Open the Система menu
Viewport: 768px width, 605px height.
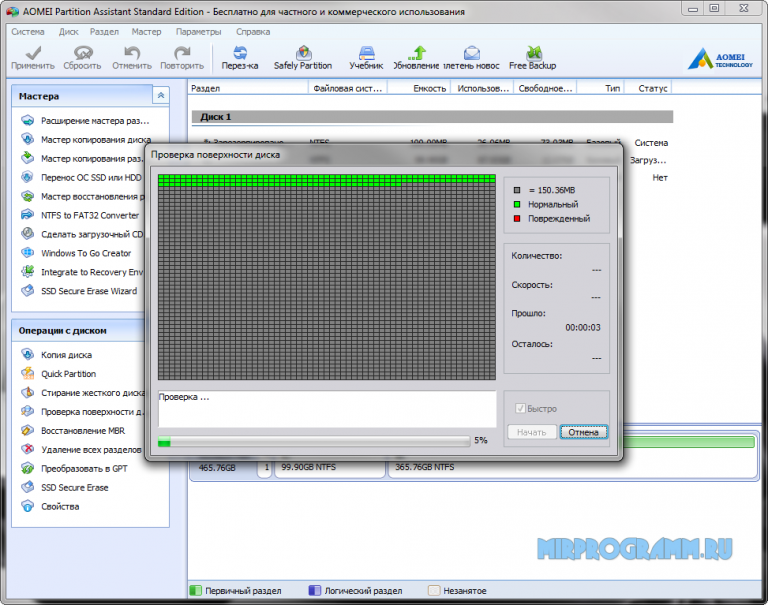(x=27, y=31)
